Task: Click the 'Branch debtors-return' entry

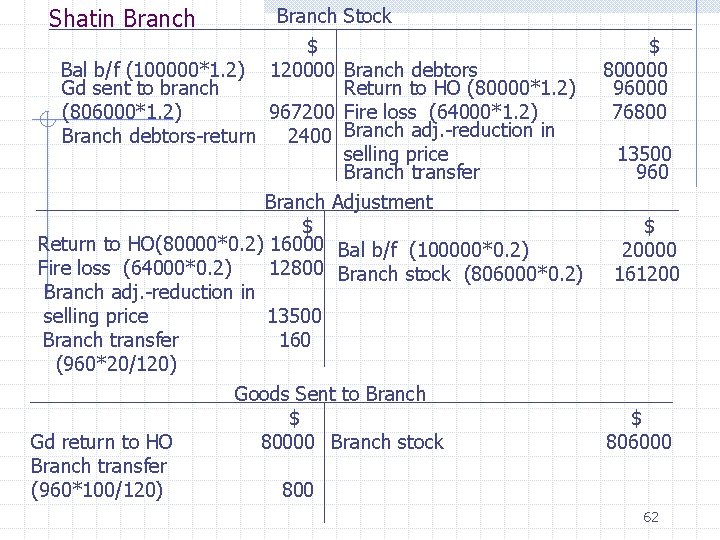Action: pos(158,136)
